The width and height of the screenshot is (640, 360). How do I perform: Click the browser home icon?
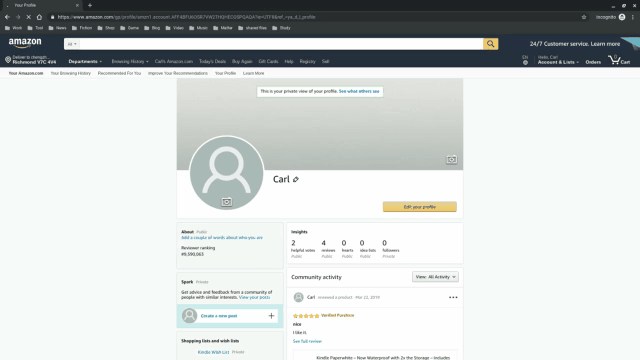[x=39, y=17]
